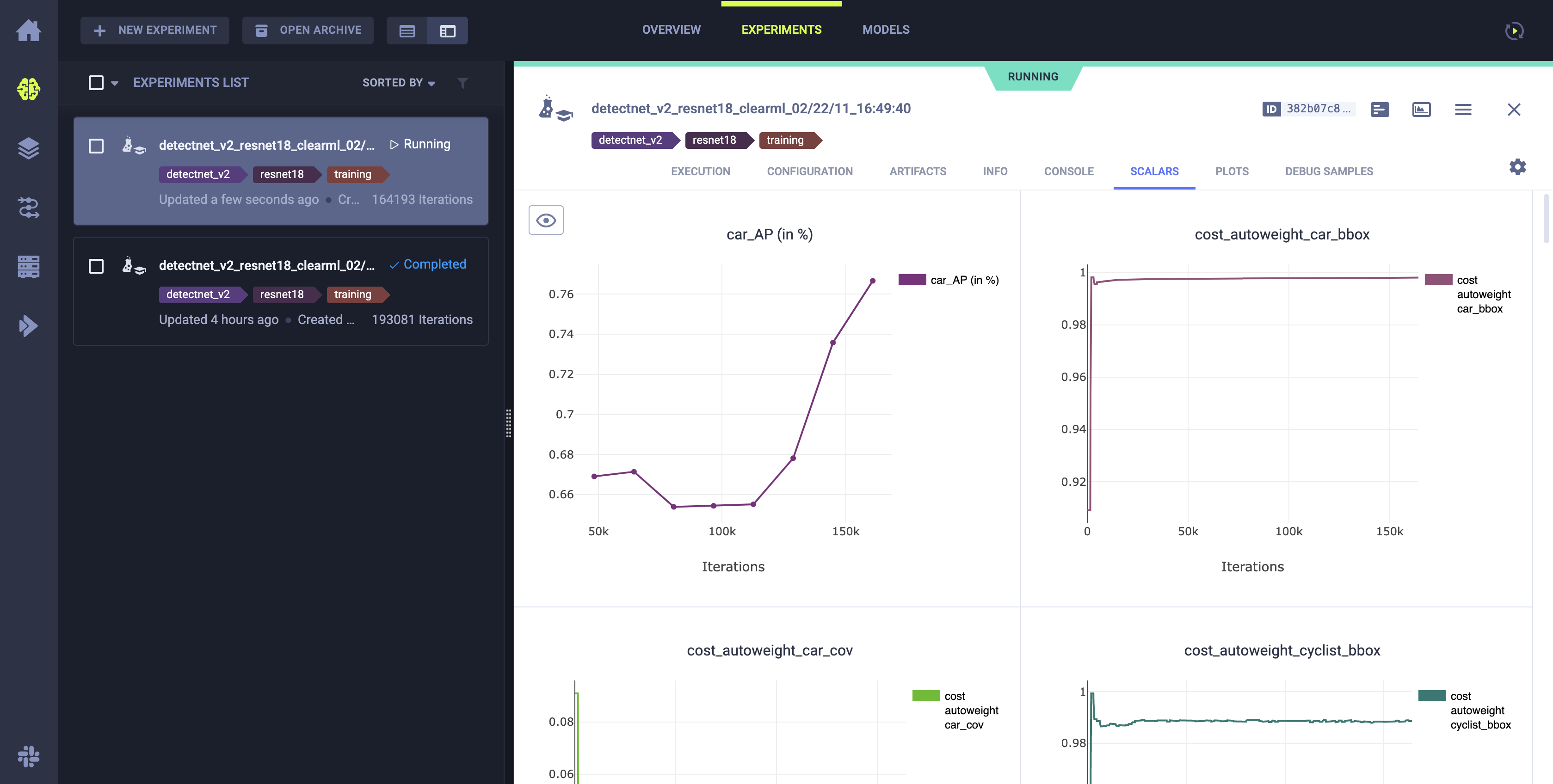Open the pipelines sidebar icon
This screenshot has height=784, width=1553.
[28, 207]
